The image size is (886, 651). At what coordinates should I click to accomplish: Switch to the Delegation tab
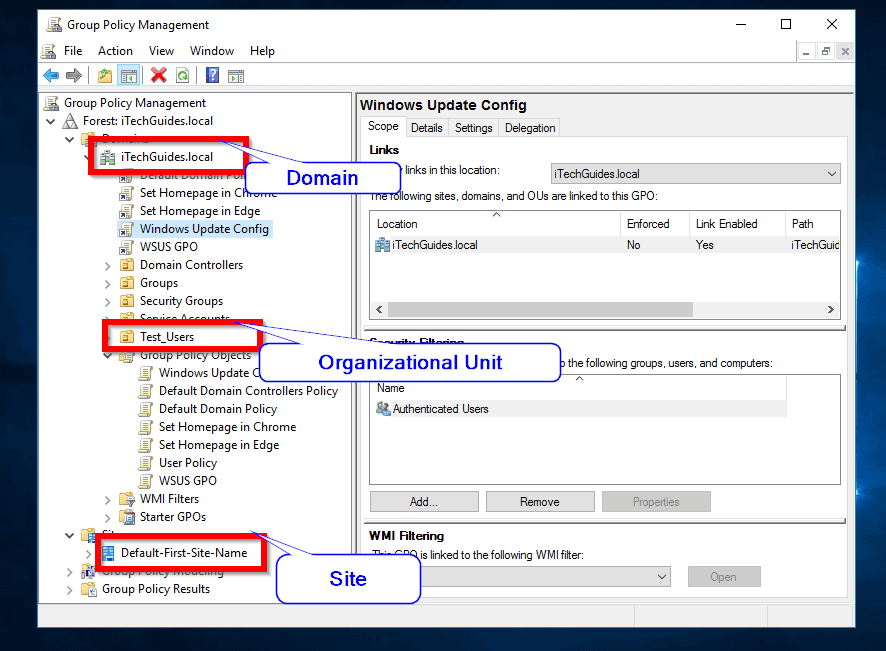click(x=529, y=127)
